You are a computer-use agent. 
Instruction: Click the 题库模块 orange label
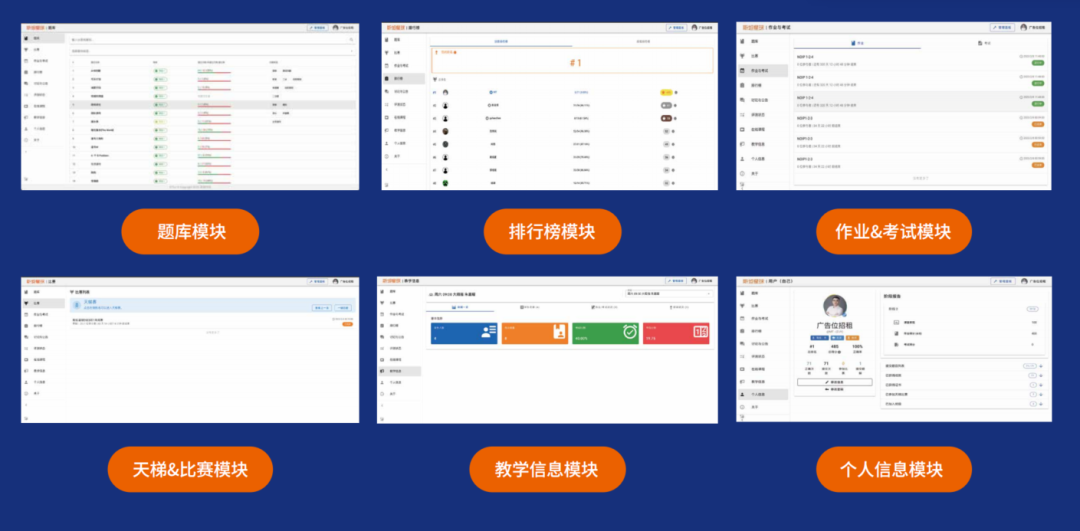(190, 232)
